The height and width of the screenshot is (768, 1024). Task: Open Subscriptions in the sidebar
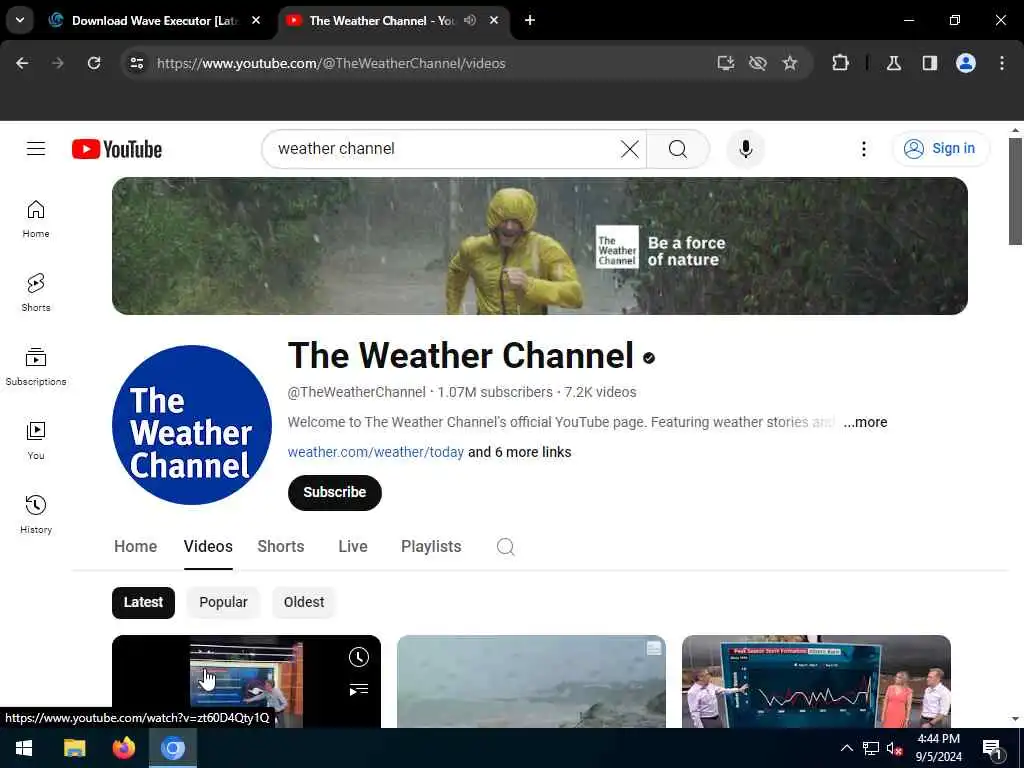36,367
